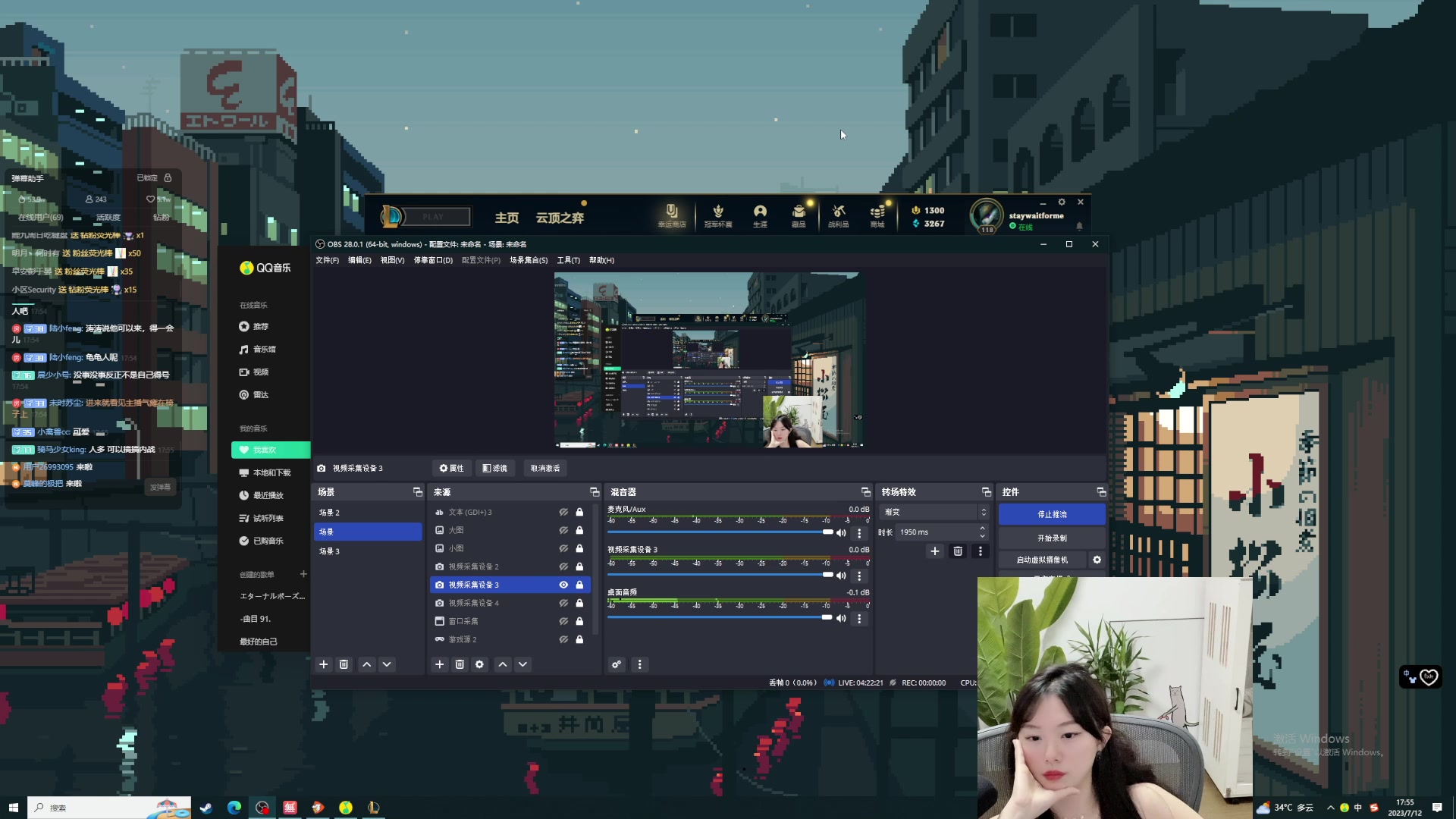1456x819 pixels.
Task: Open 文件(F) menu in OBS
Action: click(328, 260)
